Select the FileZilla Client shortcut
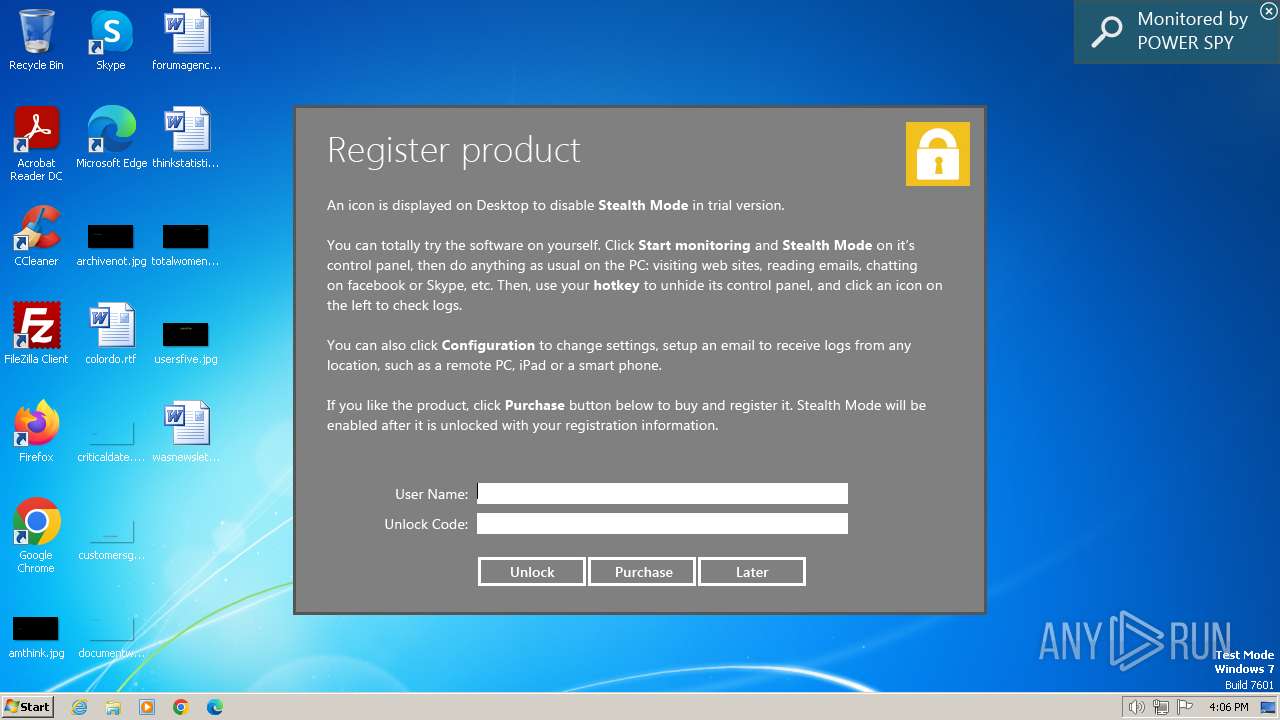 pyautogui.click(x=36, y=334)
